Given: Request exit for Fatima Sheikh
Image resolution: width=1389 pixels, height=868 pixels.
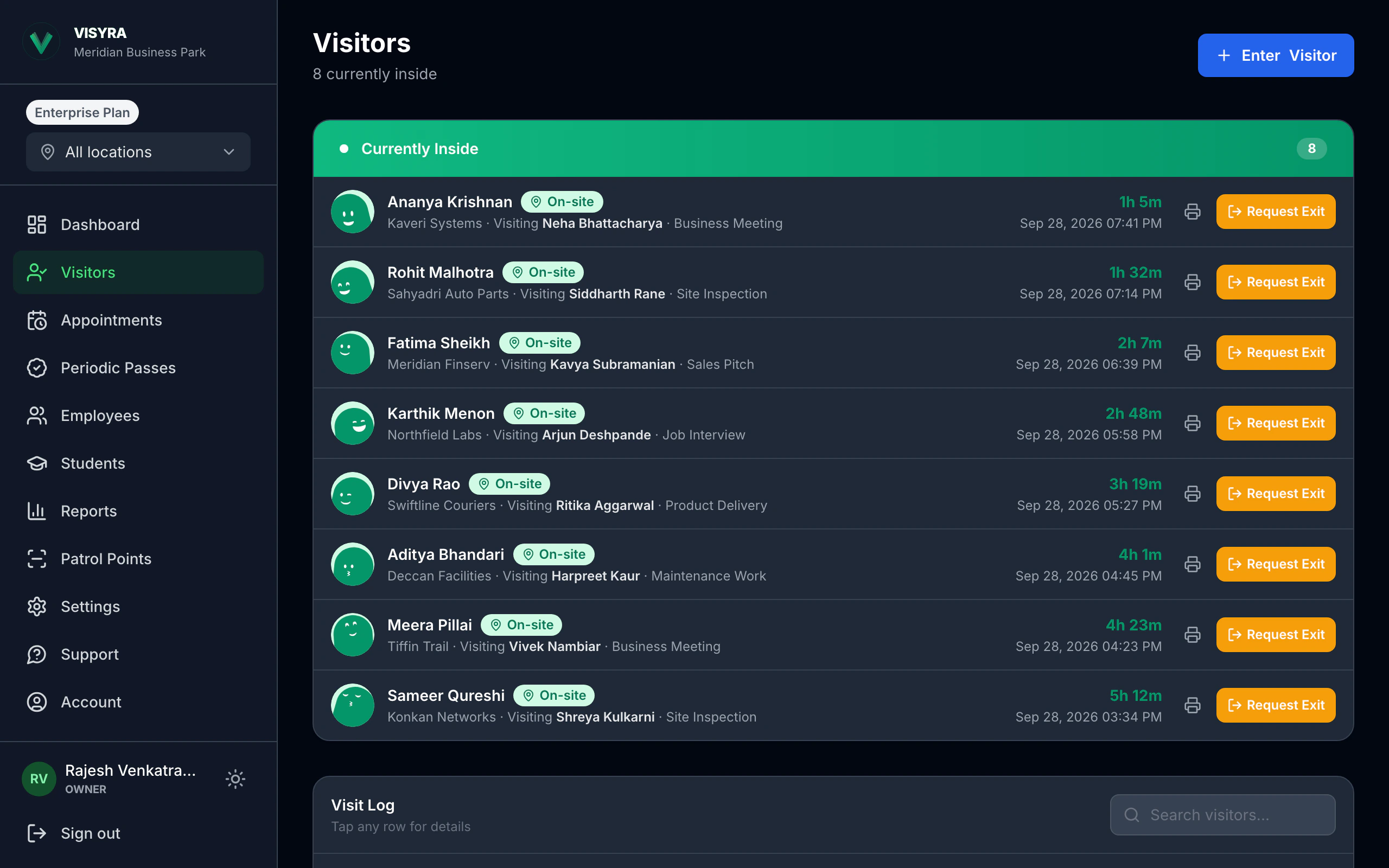Looking at the screenshot, I should [x=1276, y=353].
